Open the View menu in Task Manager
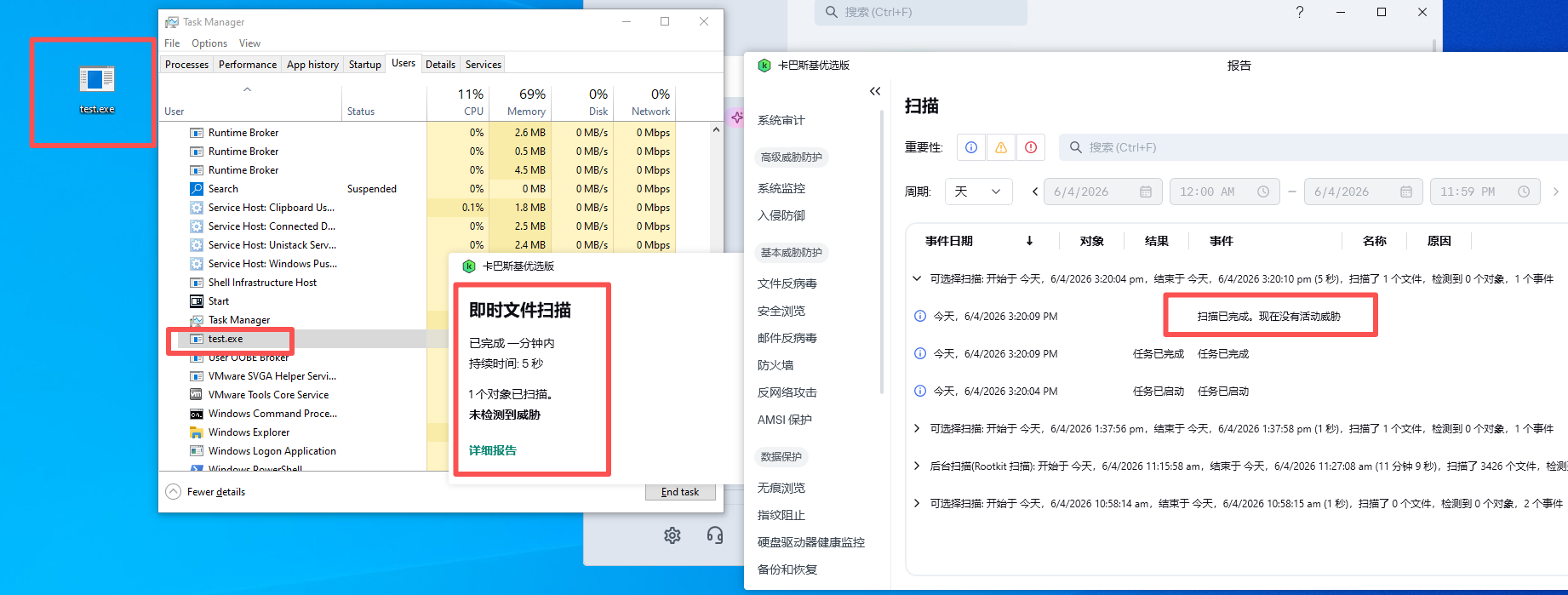Viewport: 1568px width, 595px height. 249,43
